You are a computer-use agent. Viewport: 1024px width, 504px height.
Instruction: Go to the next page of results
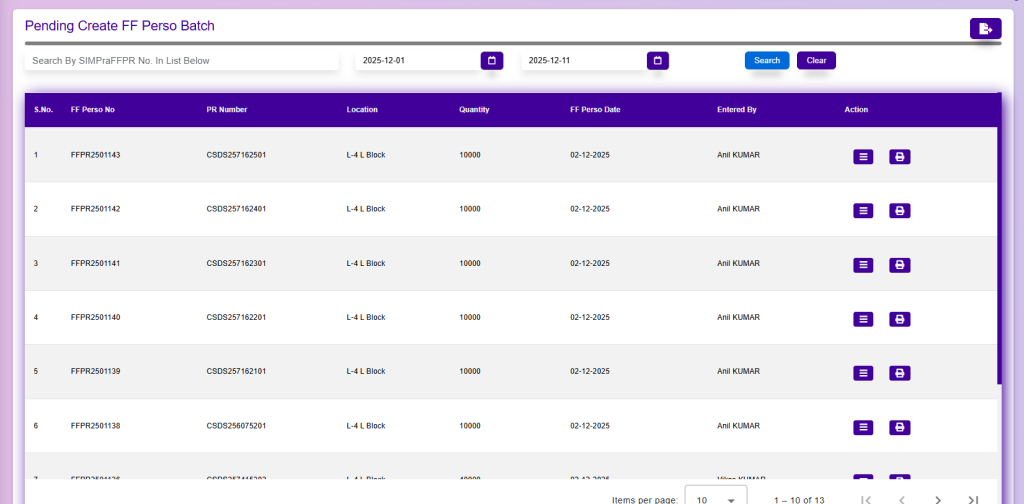[x=937, y=498]
